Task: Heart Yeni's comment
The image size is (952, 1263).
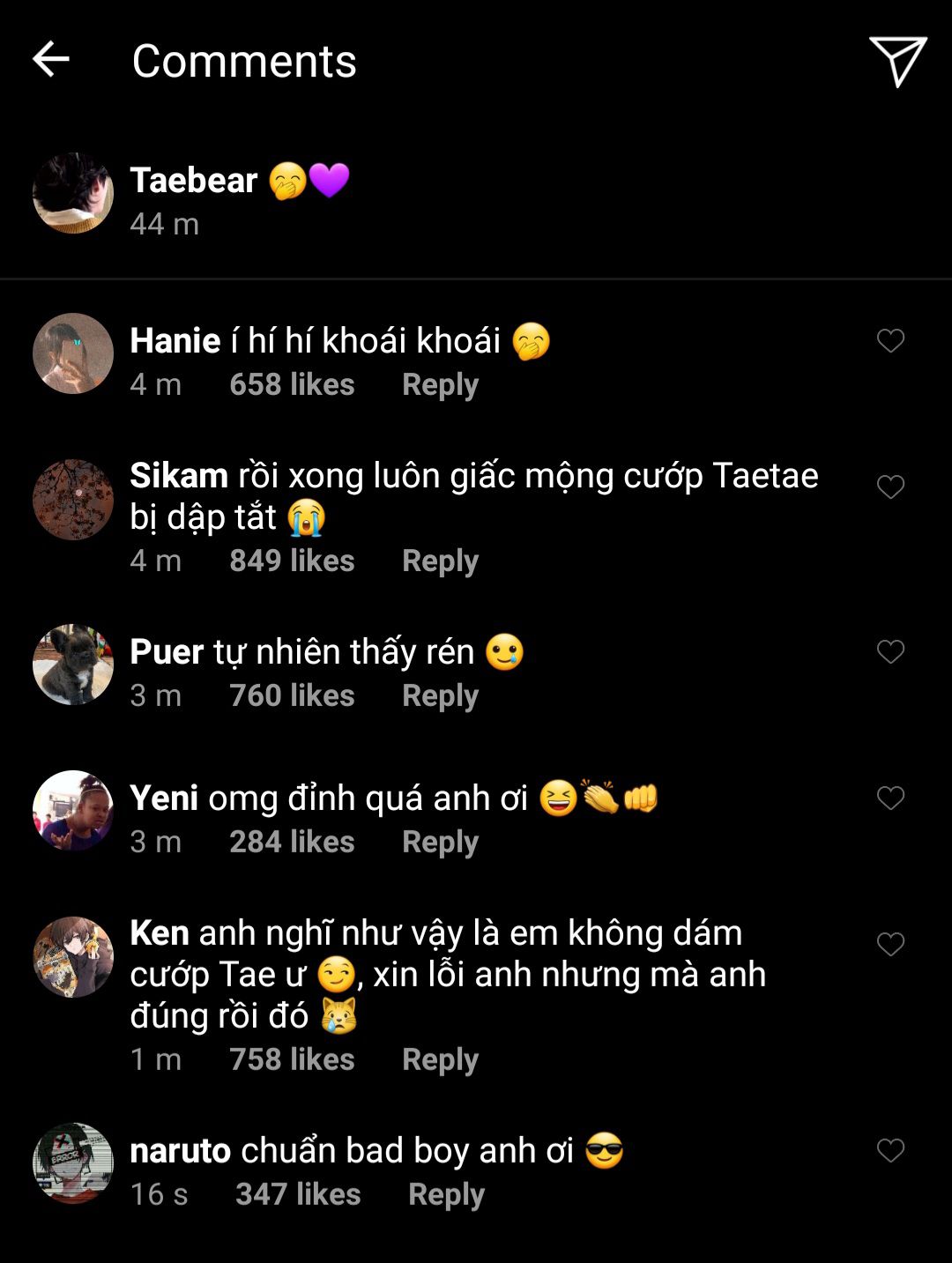Action: coord(890,798)
